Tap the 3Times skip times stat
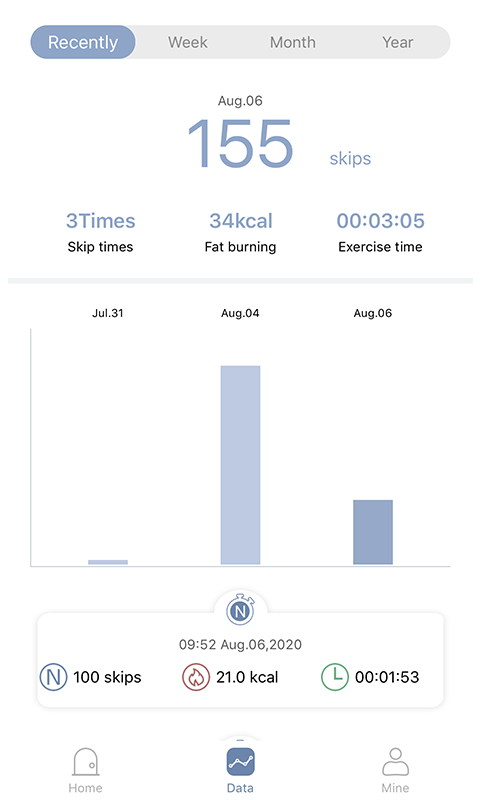The width and height of the screenshot is (480, 800). pyautogui.click(x=100, y=233)
